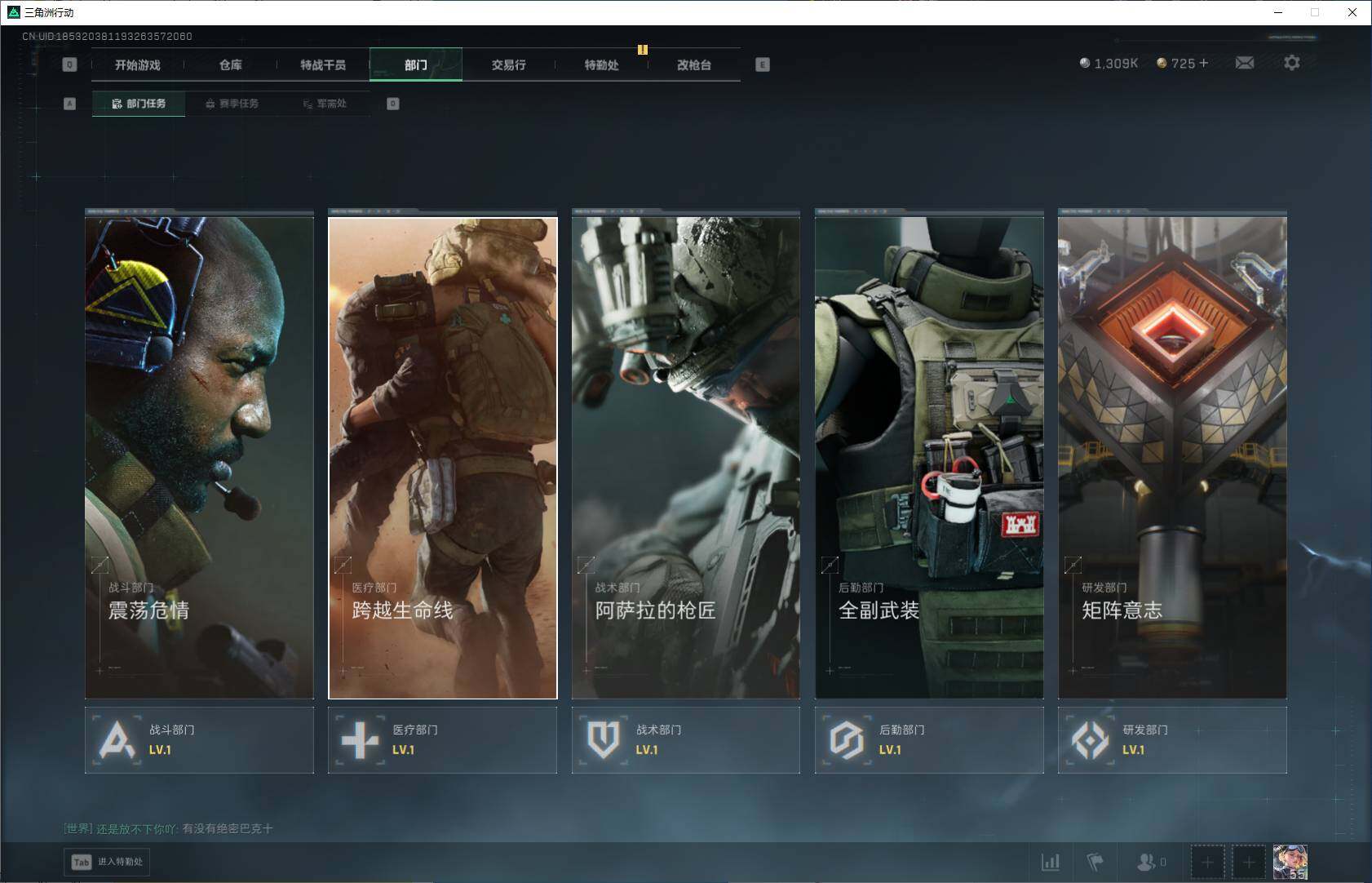Select the 赛季任务 sub-tab
The width and height of the screenshot is (1372, 883).
(232, 104)
